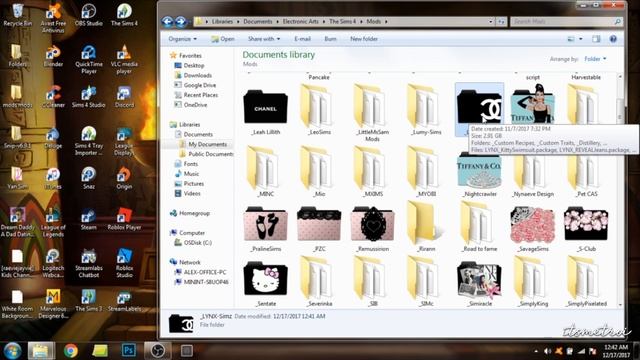Open Roblox Studio shortcut
Viewport: 640px width, 360px height.
pos(124,263)
